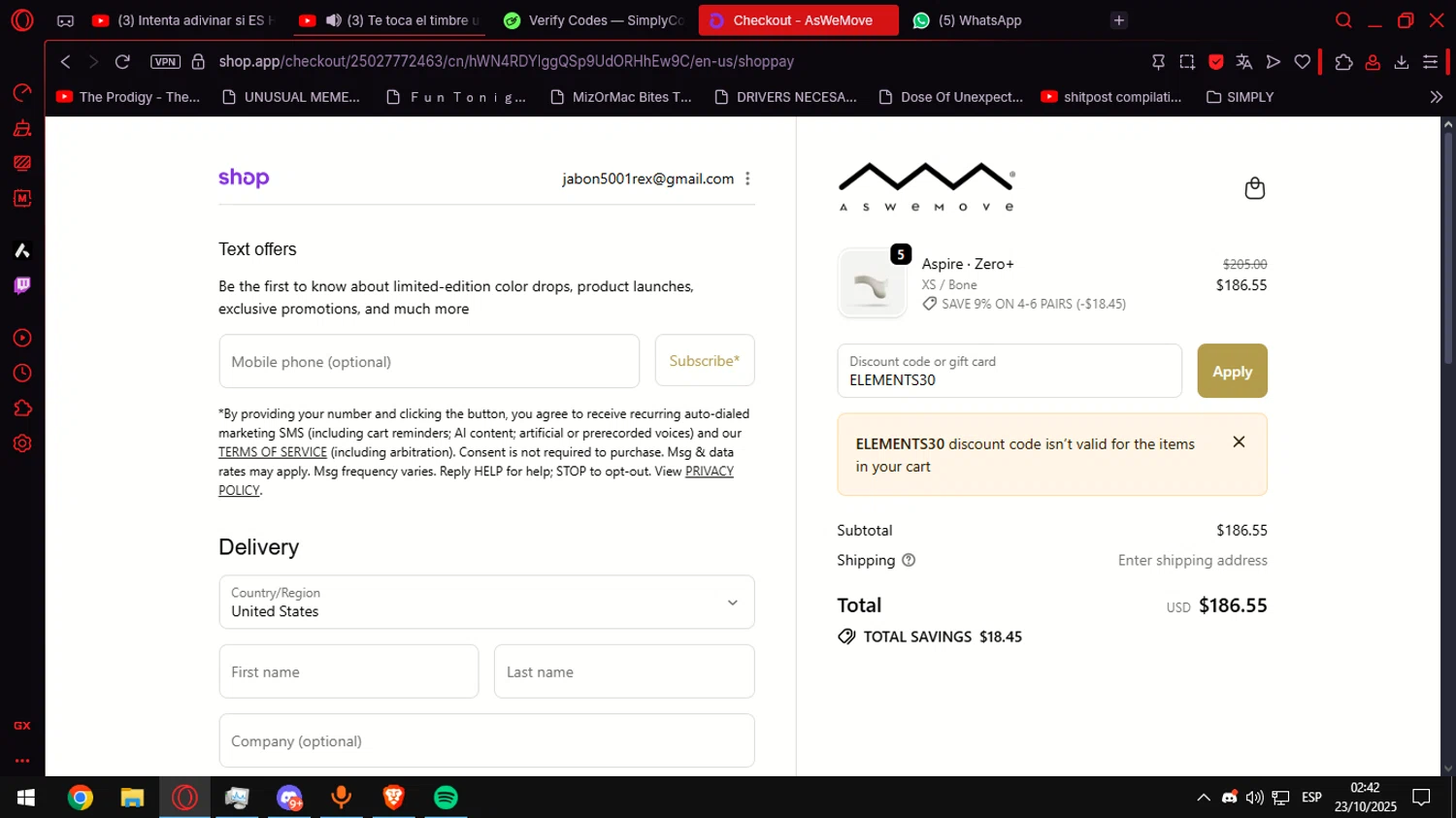
Task: Show hidden system tray icons
Action: tap(1204, 798)
